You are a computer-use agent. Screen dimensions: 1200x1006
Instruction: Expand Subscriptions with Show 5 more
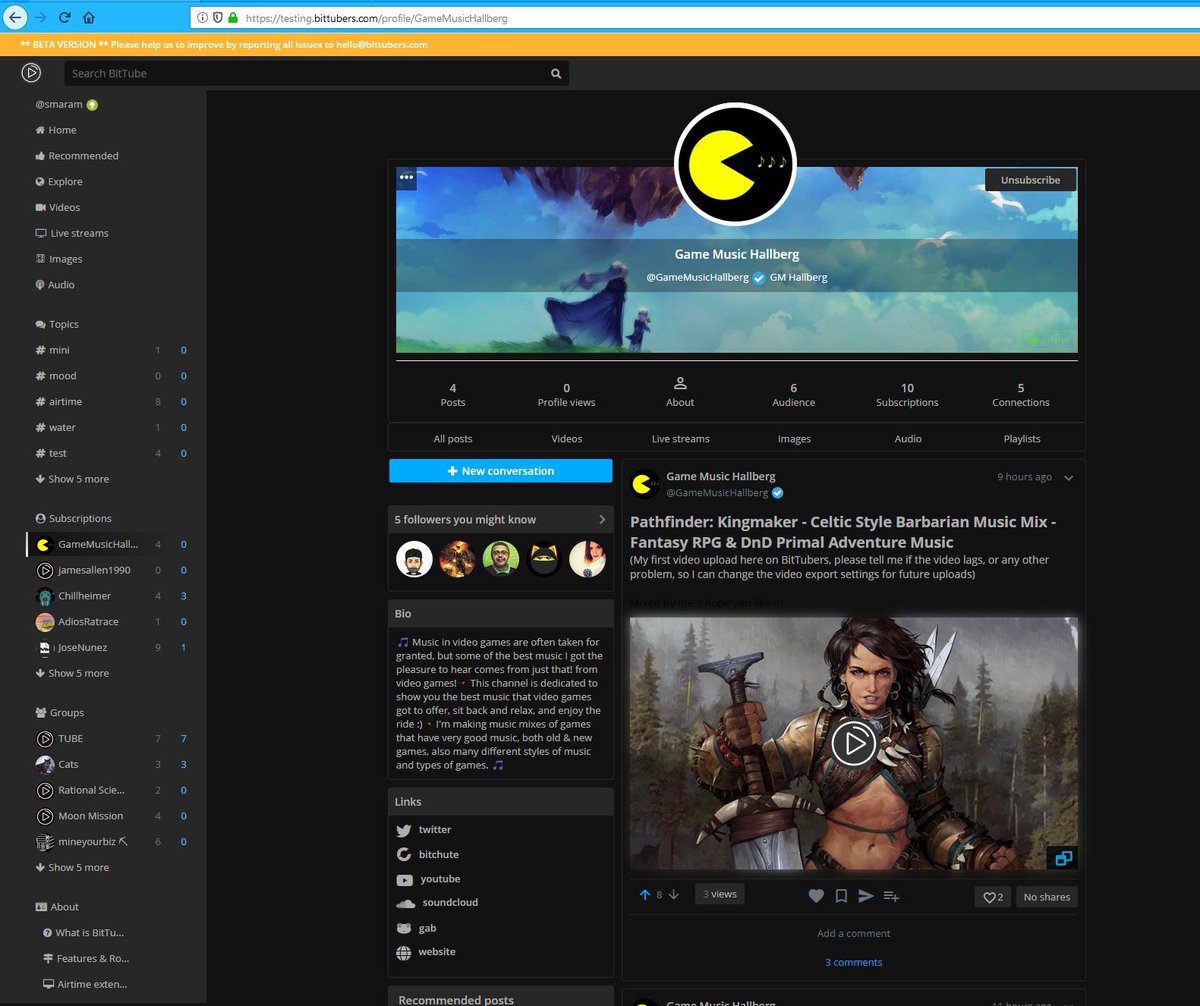(72, 673)
